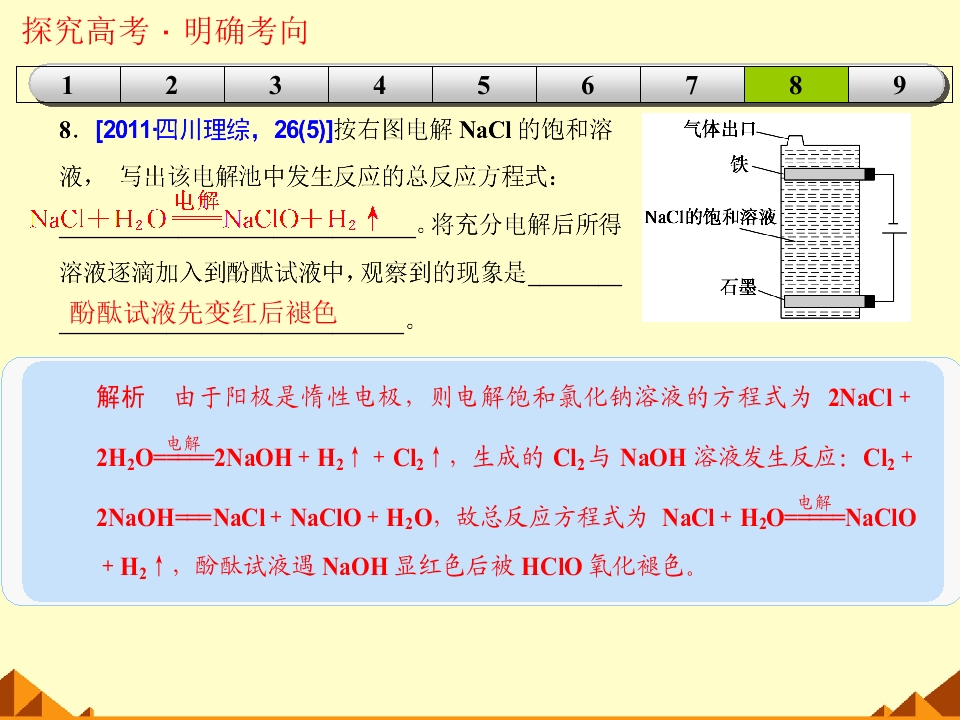Click the 探究高考·明确考向 heading

coord(165,31)
